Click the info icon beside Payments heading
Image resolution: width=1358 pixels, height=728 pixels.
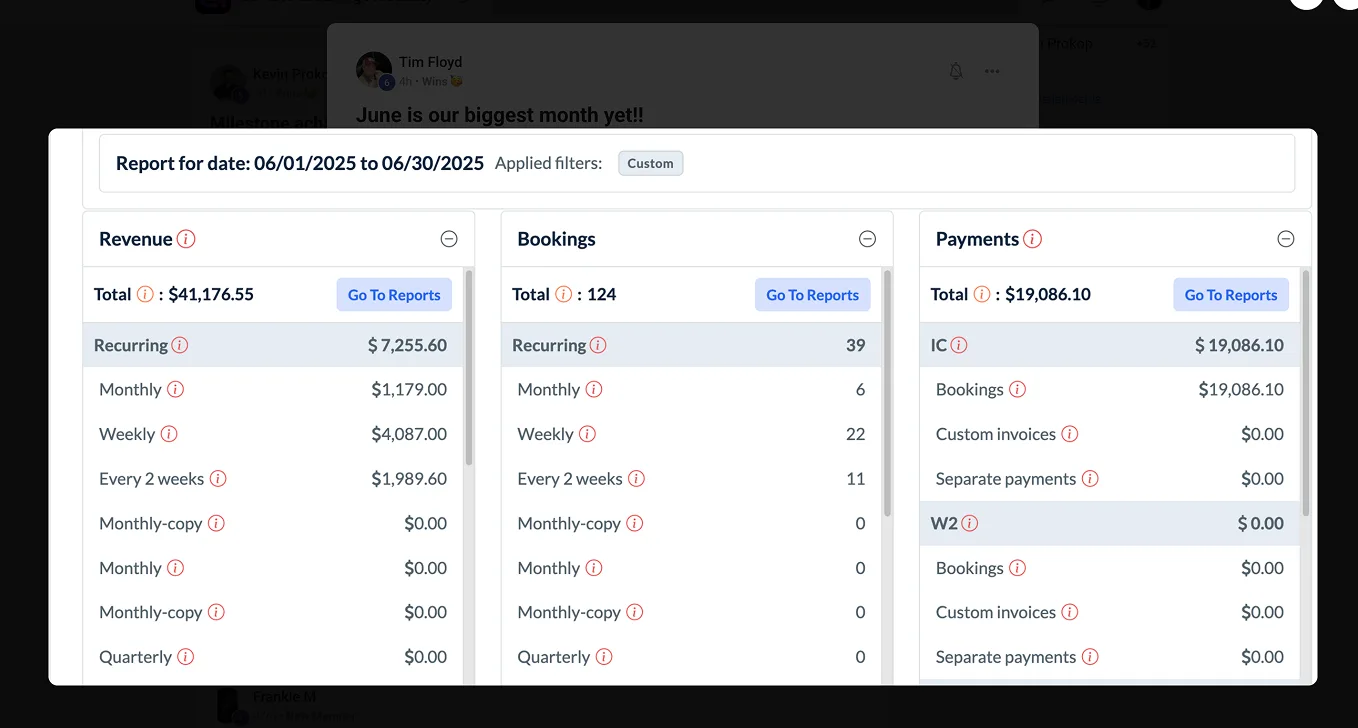1033,239
